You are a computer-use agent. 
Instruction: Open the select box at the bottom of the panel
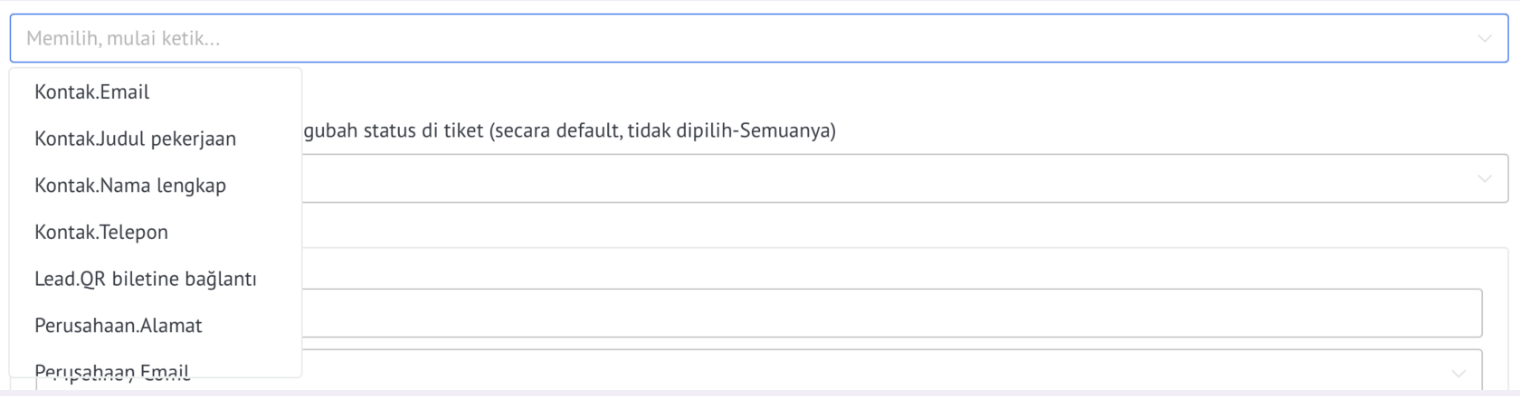(891, 371)
